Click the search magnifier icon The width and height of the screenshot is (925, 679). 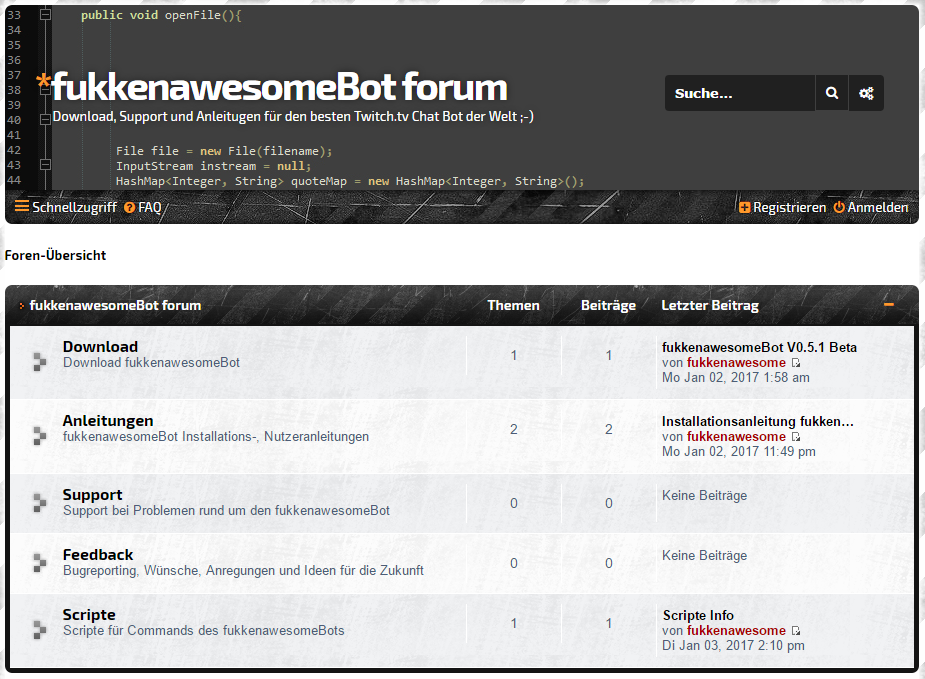(832, 93)
